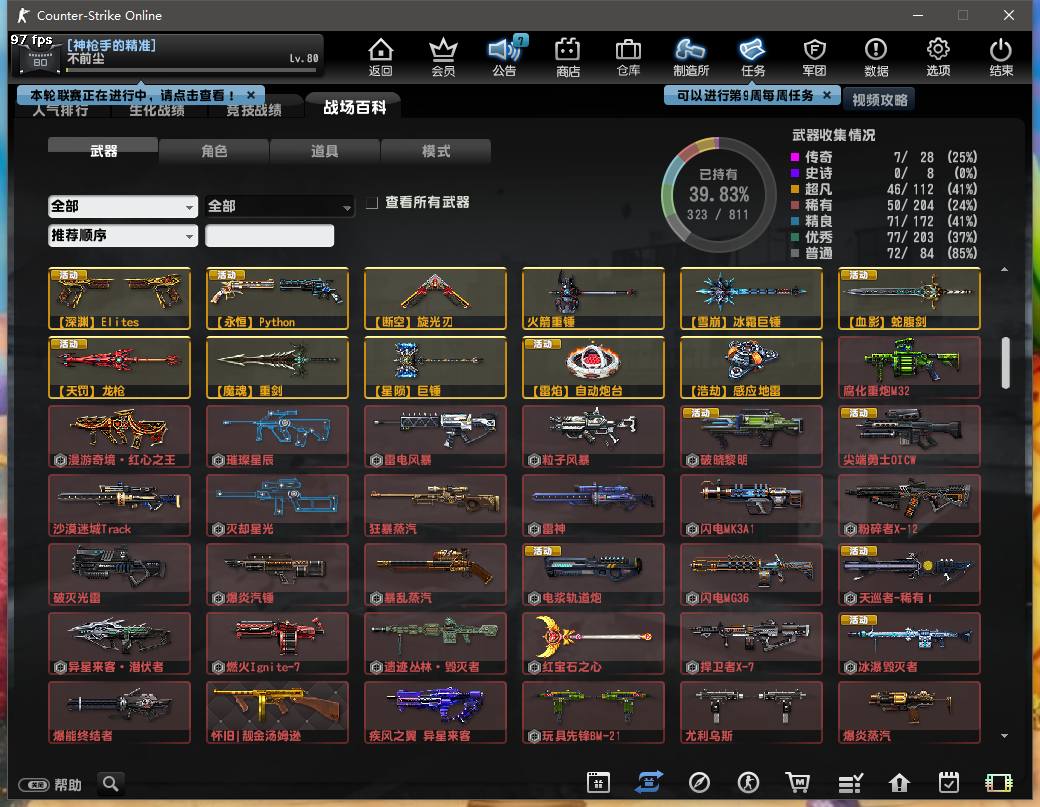Click the calendar icon in bottom toolbar
Viewport: 1040px width, 807px height.
click(598, 782)
